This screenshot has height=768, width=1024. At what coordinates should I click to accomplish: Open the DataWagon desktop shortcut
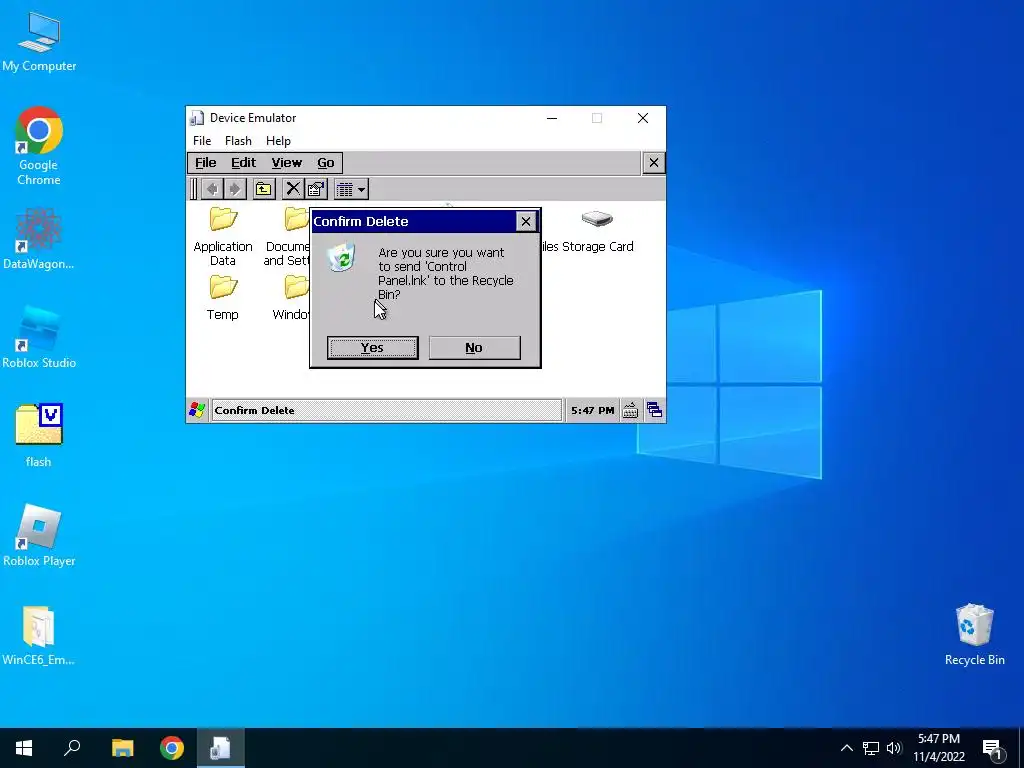click(x=39, y=239)
